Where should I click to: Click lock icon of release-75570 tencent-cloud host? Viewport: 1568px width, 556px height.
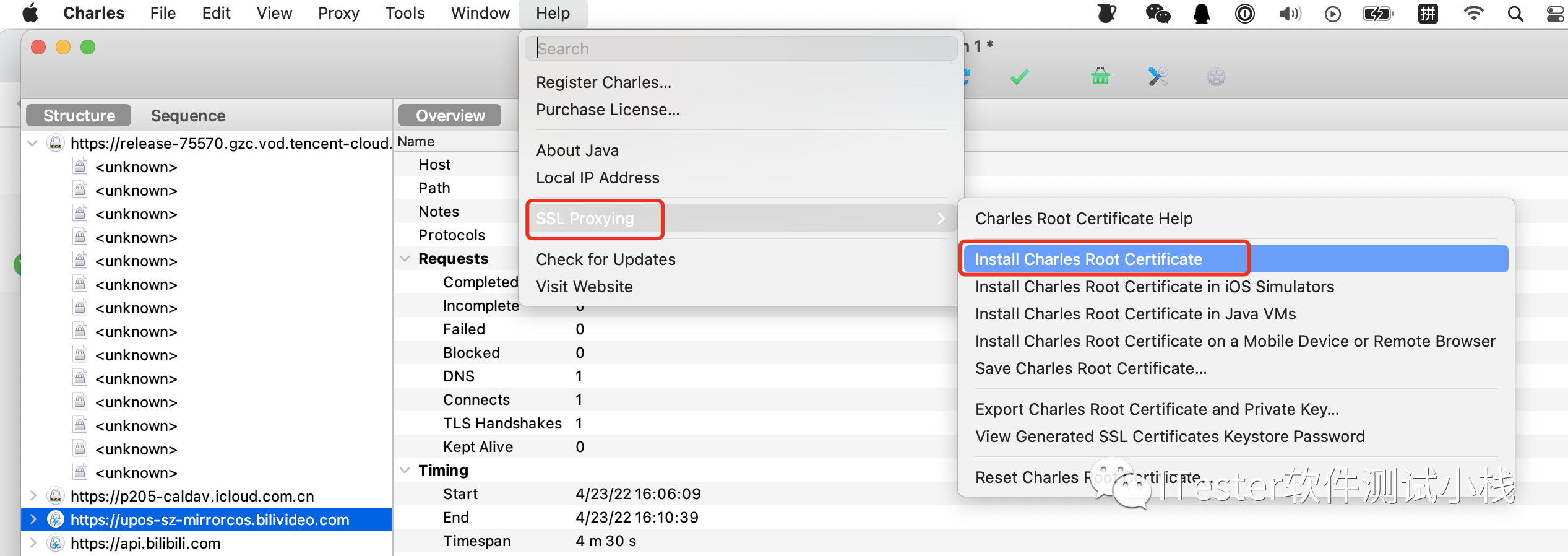pyautogui.click(x=55, y=143)
